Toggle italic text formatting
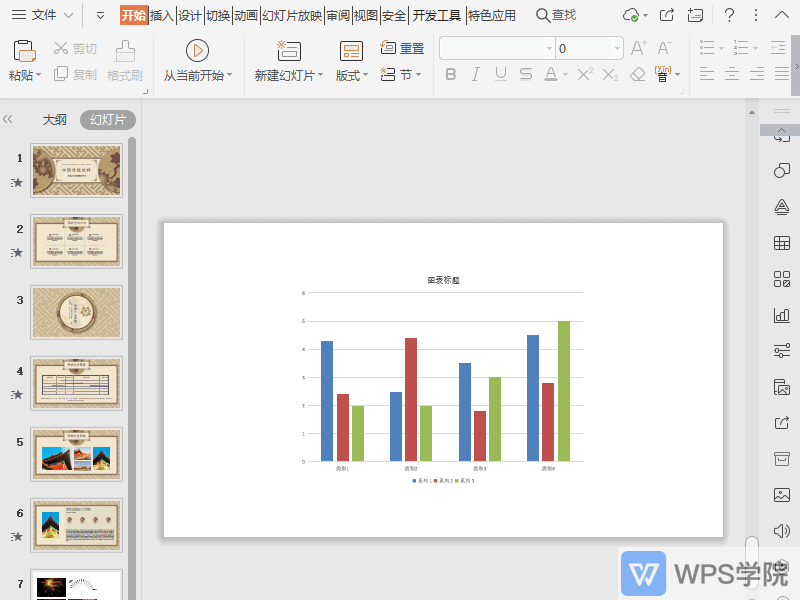The image size is (800, 600). (475, 75)
